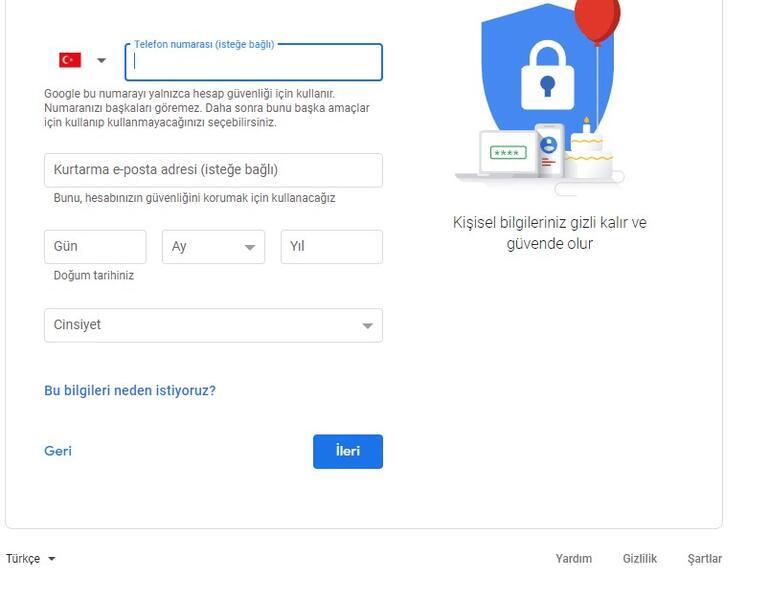Open the Cinsiyet gender dropdown
The height and width of the screenshot is (600, 770).
pyautogui.click(x=213, y=325)
